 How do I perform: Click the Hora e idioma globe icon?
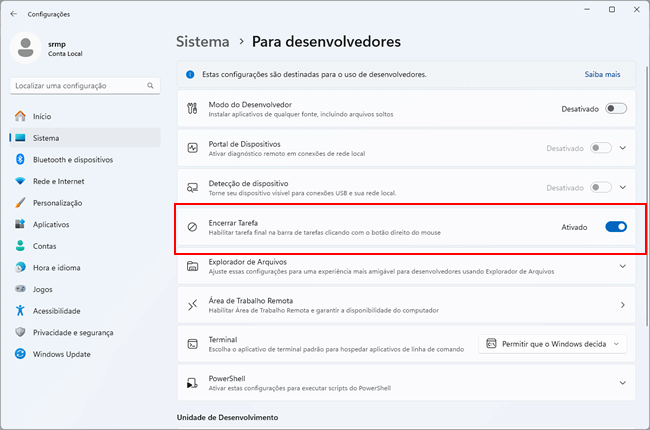coord(20,267)
